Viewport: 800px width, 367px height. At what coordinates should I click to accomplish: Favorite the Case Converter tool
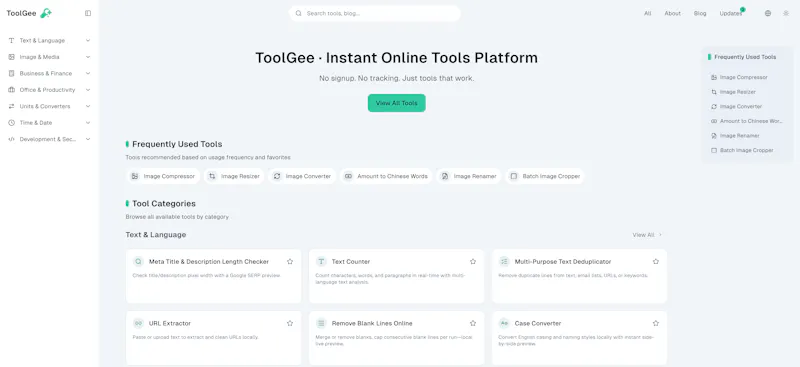(656, 323)
